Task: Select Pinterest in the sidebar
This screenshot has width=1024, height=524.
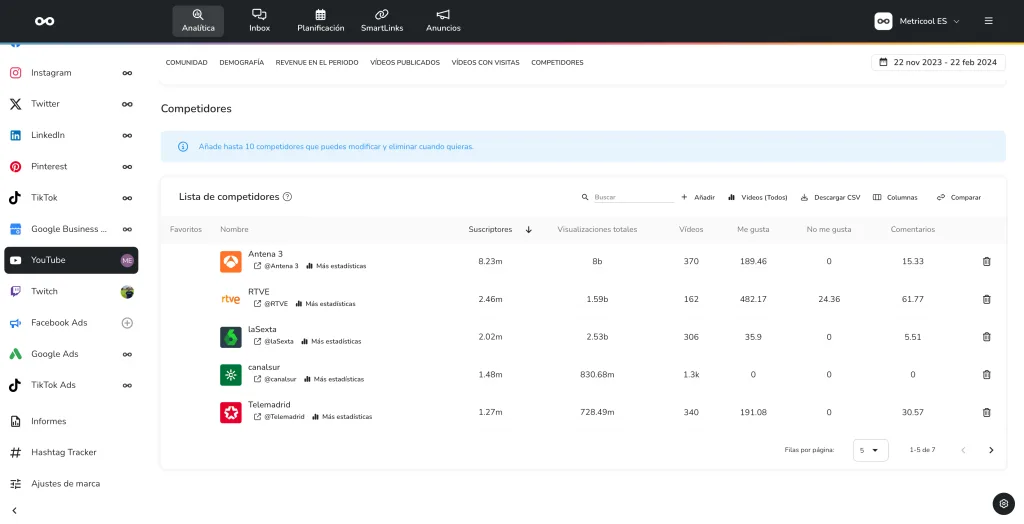Action: tap(71, 167)
